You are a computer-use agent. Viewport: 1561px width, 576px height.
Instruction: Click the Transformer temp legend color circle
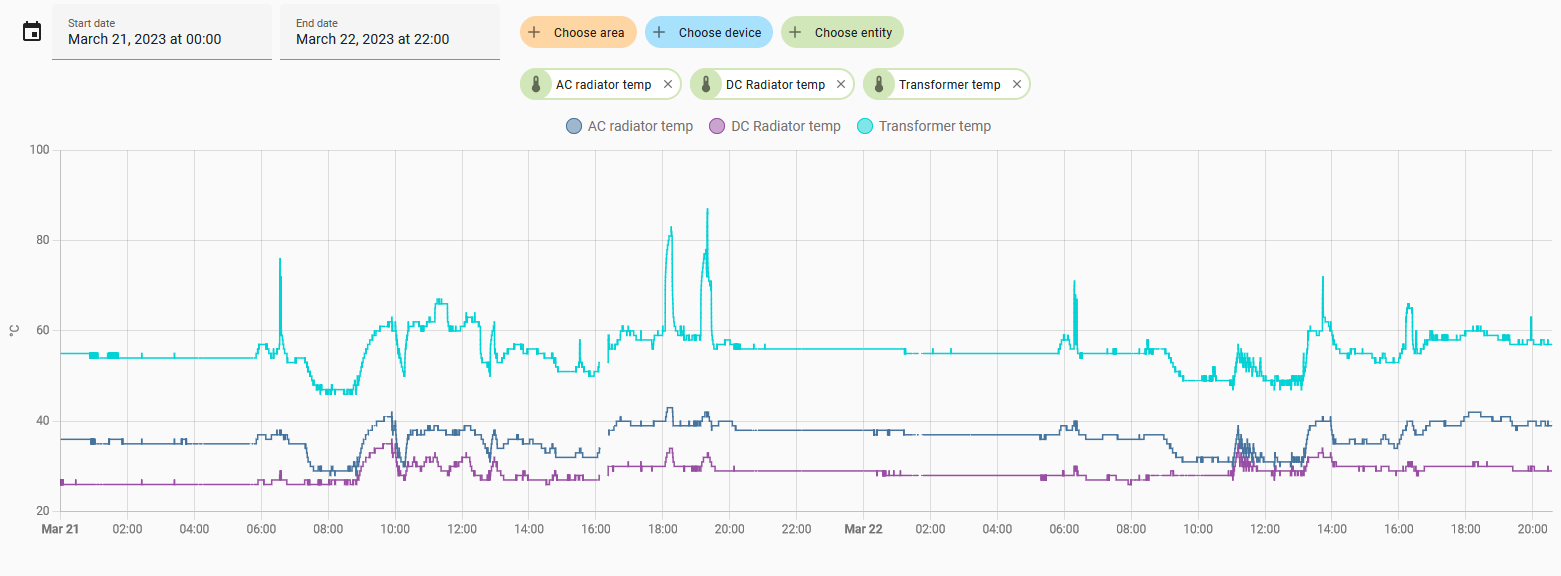pos(866,126)
